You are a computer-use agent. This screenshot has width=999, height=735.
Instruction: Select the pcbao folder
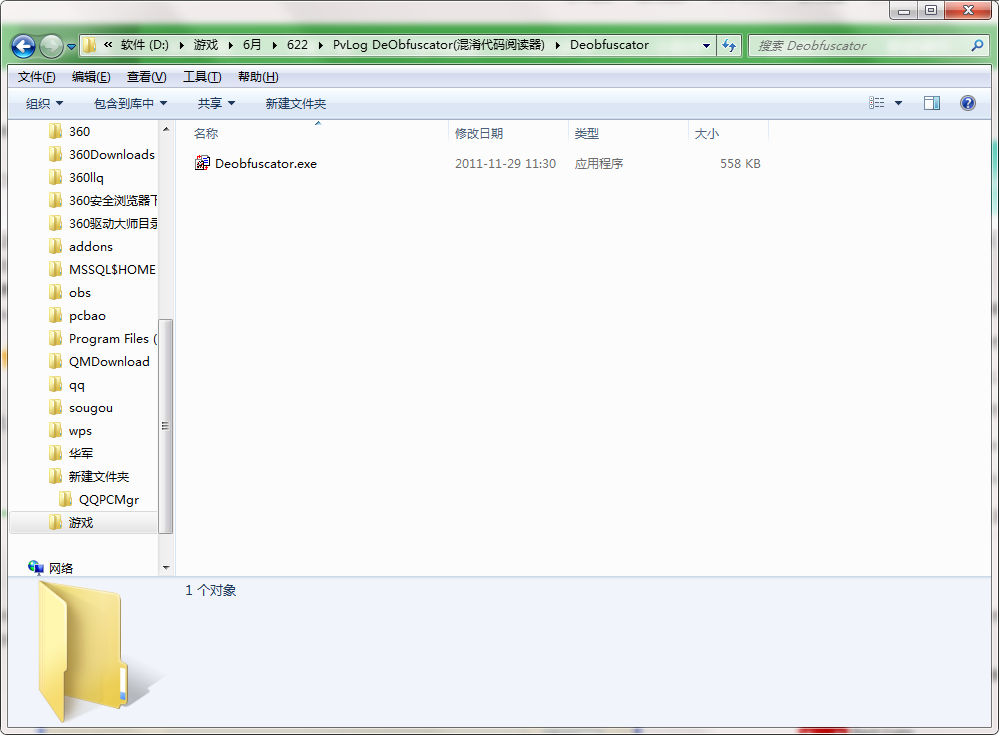point(87,316)
